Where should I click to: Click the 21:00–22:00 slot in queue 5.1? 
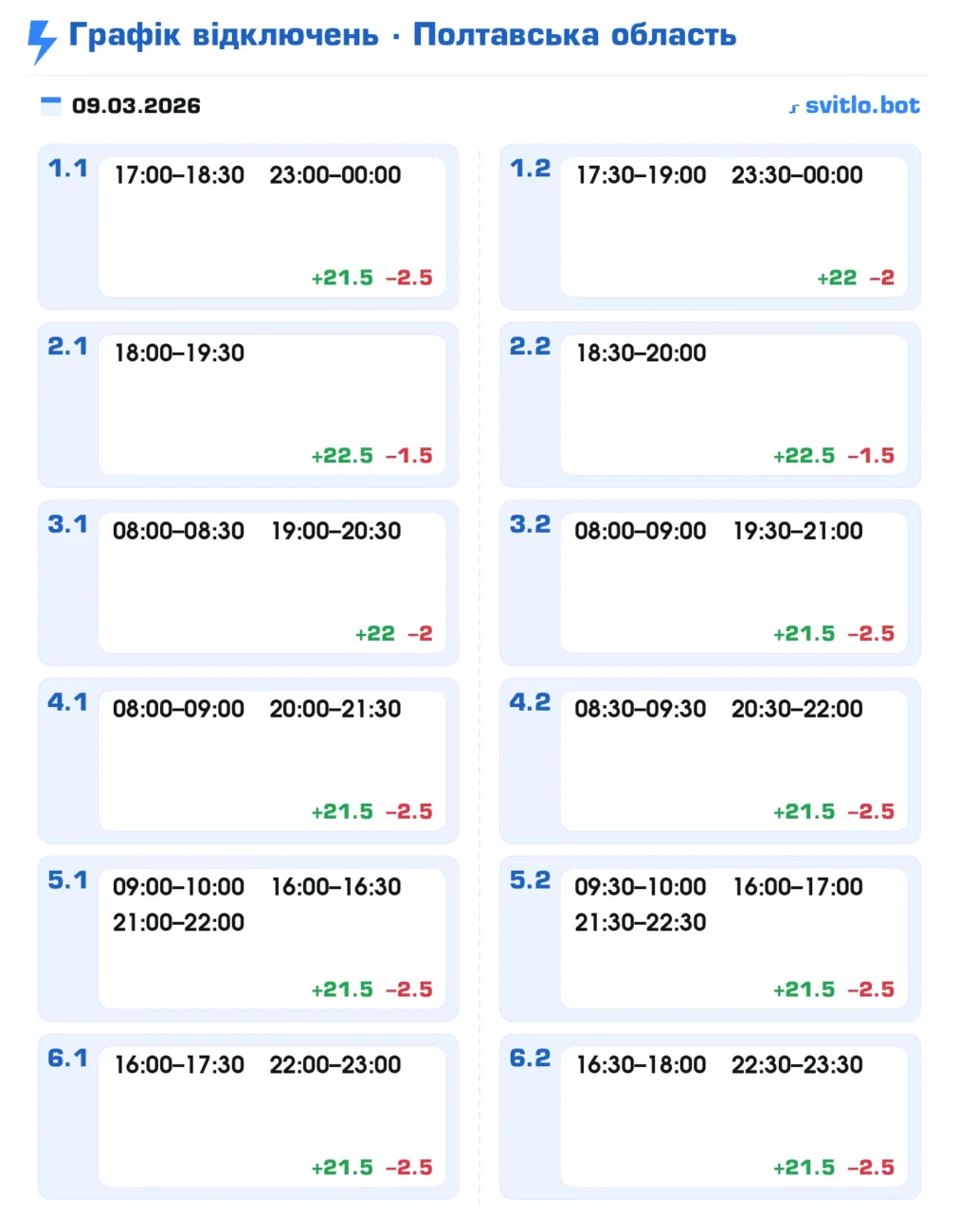(x=178, y=922)
